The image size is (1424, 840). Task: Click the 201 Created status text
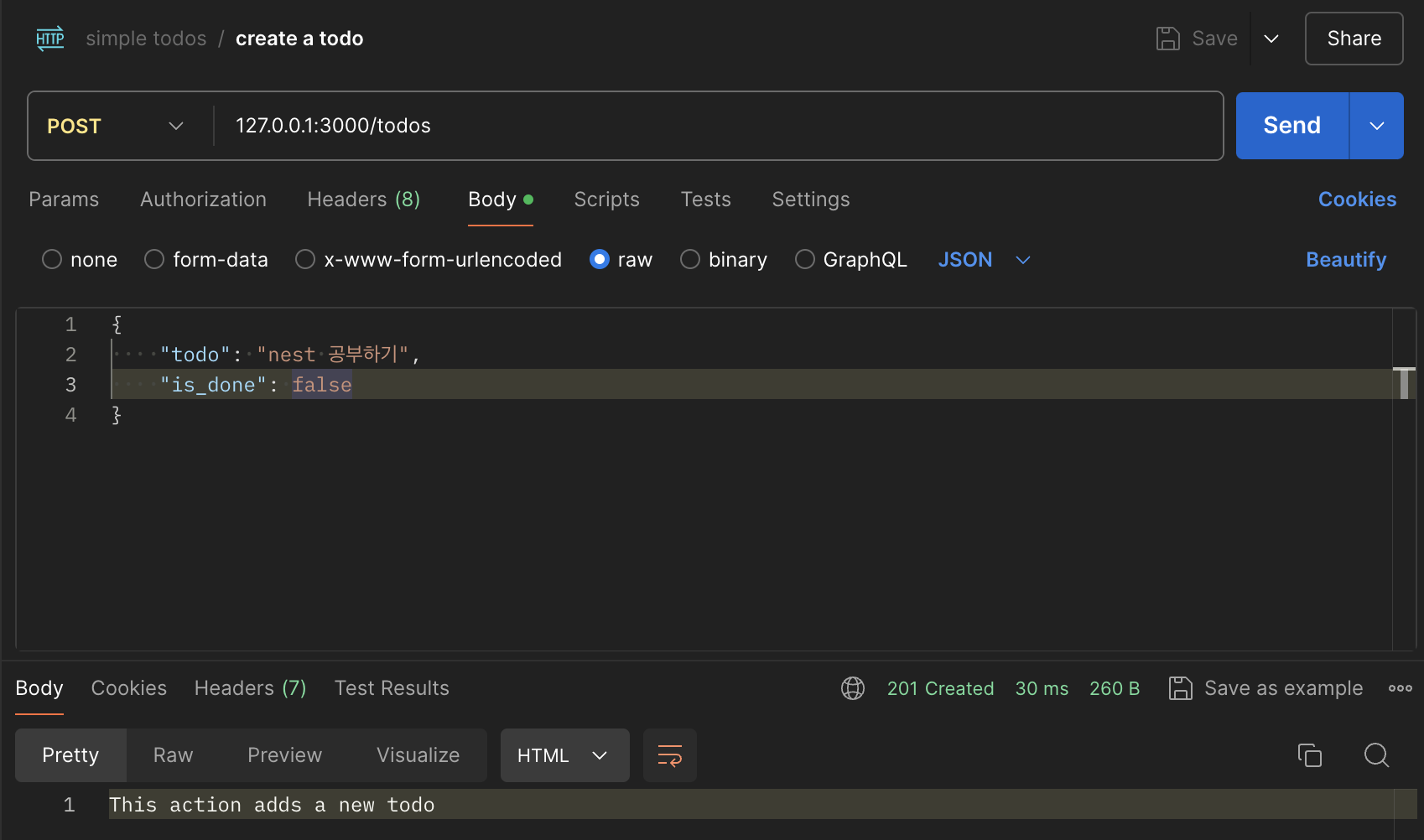click(x=940, y=688)
